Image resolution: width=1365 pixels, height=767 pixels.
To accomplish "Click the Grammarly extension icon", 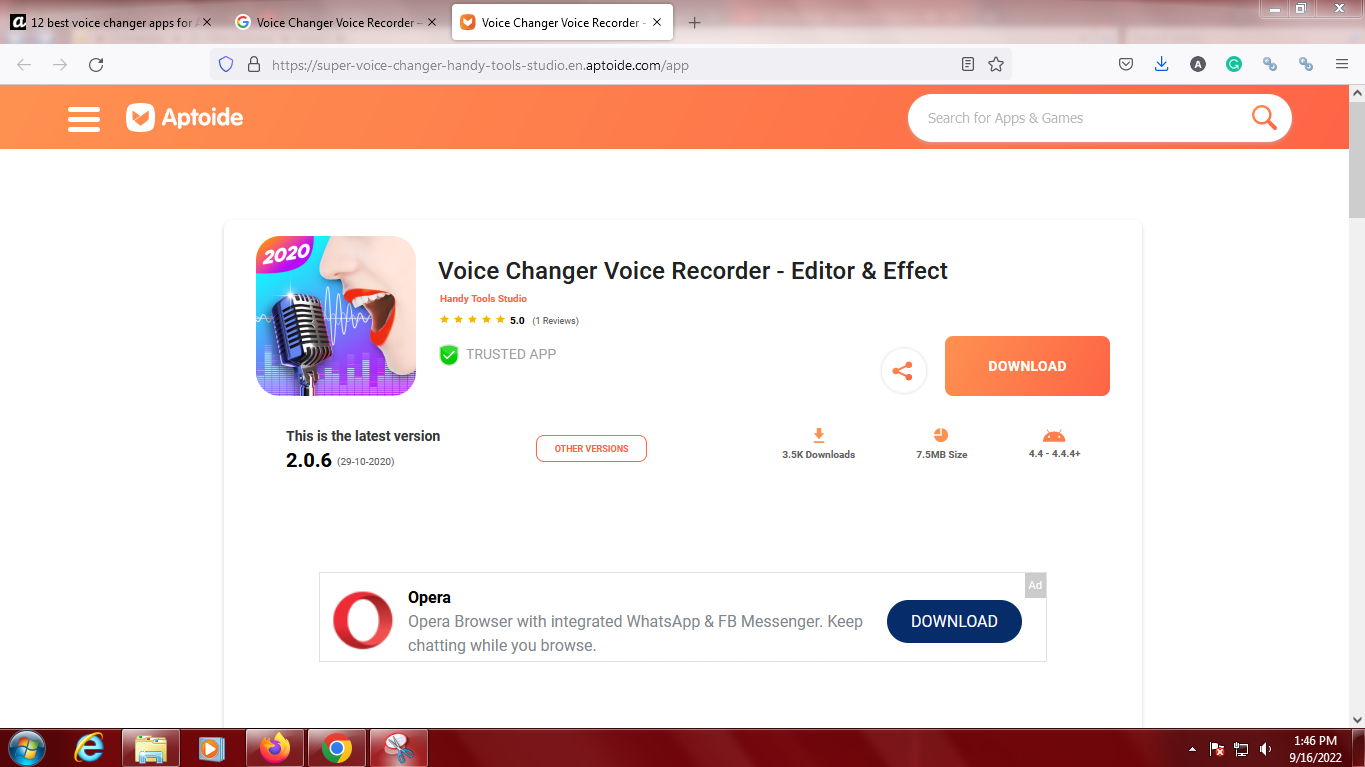I will point(1234,64).
